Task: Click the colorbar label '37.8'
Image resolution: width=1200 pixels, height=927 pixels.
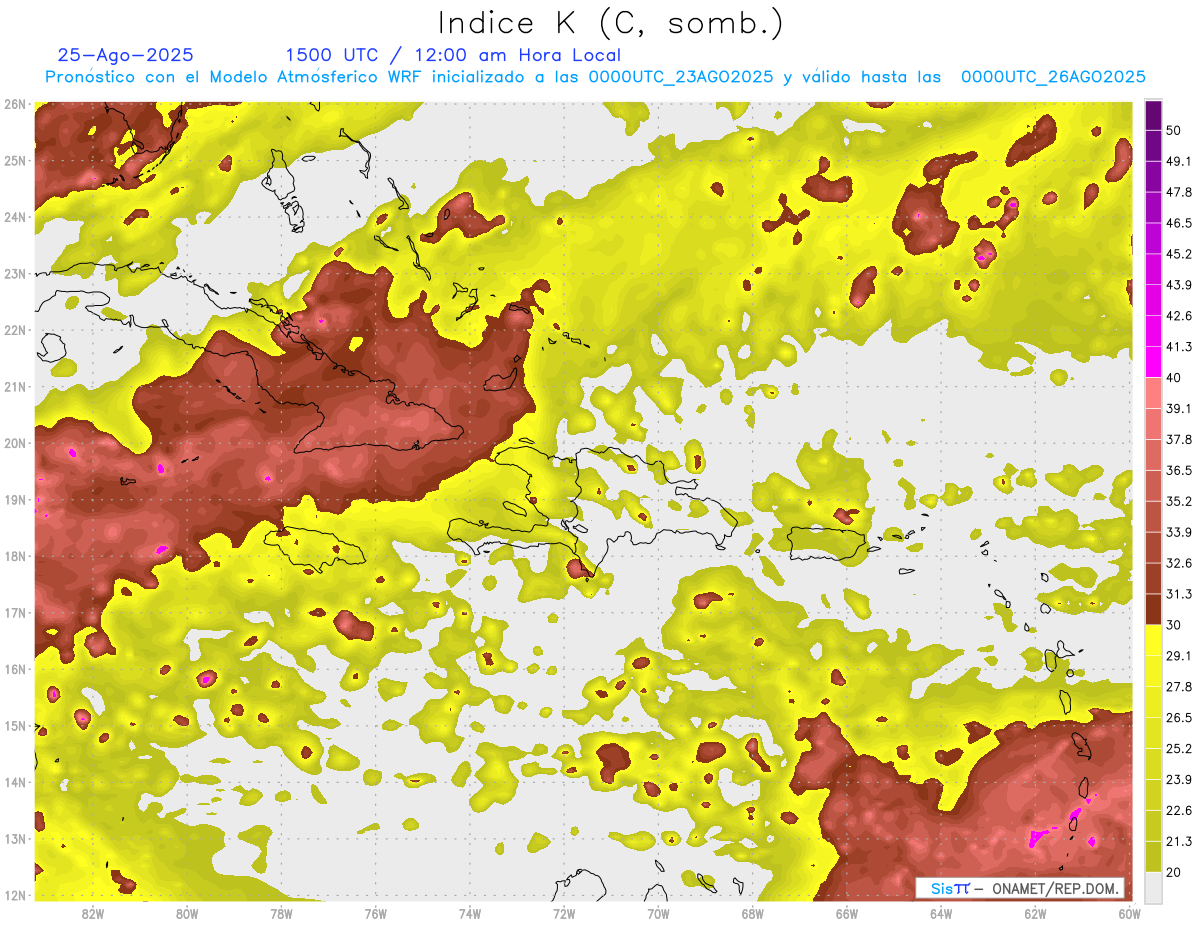Action: 1179,439
